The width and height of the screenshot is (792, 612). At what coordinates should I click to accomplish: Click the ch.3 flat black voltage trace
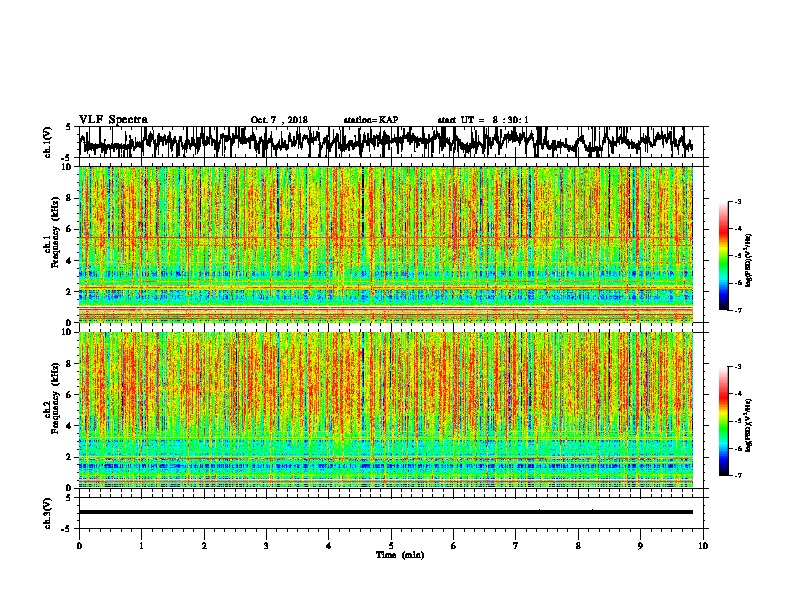(x=386, y=512)
